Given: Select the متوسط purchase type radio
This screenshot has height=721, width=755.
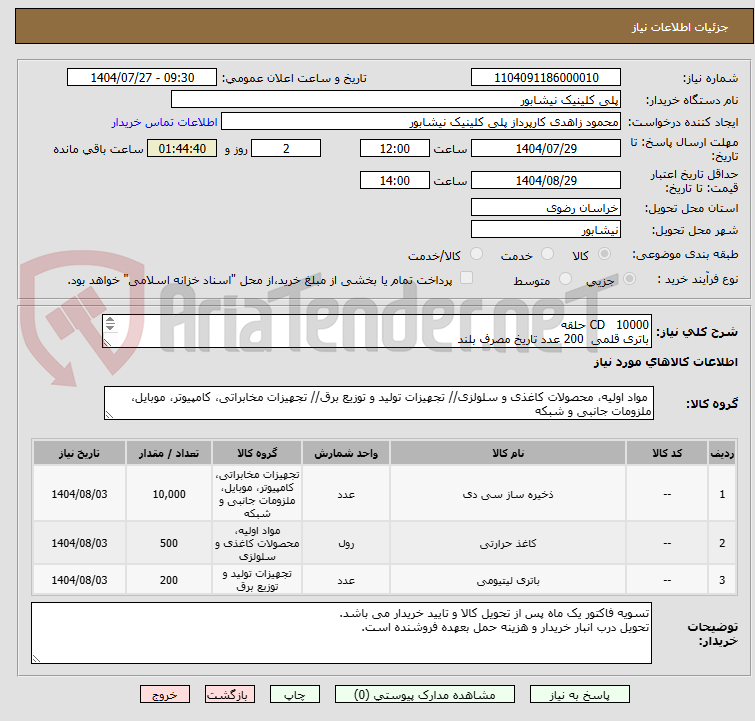Looking at the screenshot, I should point(565,279).
